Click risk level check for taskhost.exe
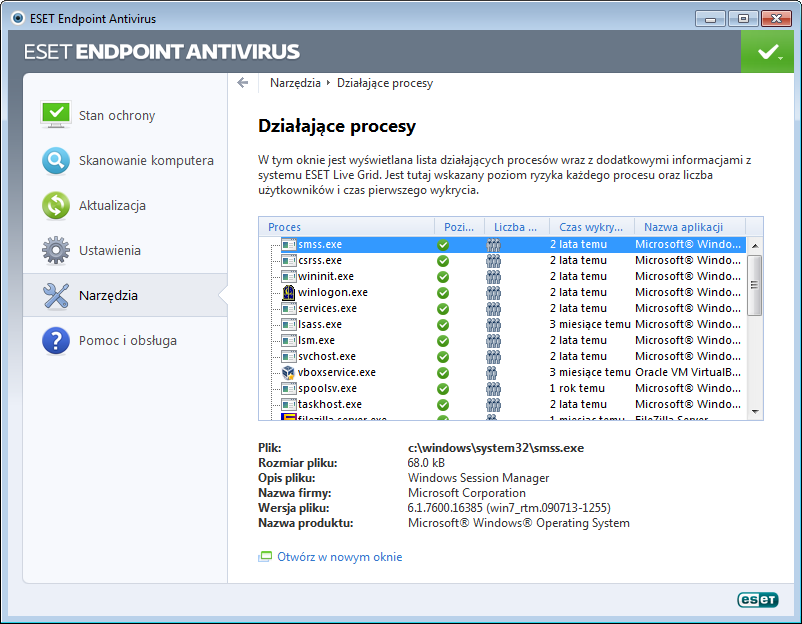Viewport: 802px width, 624px height. 443,405
